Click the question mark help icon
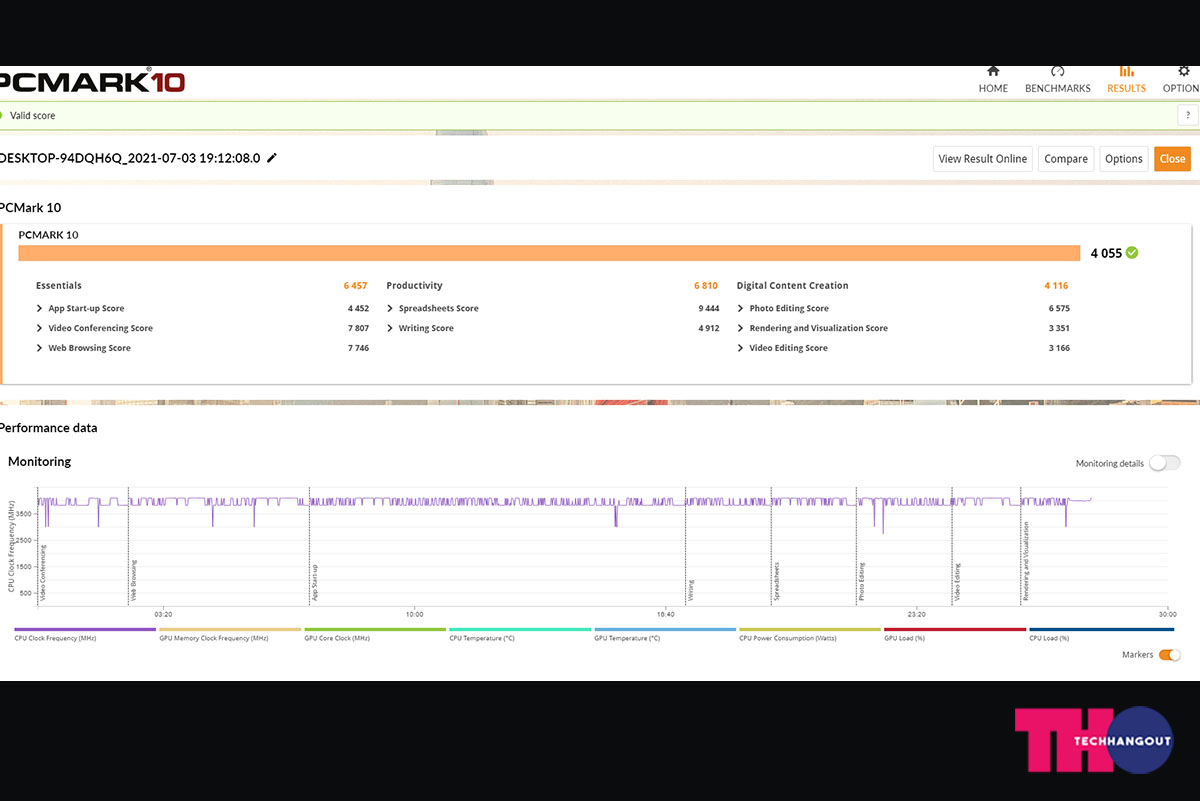This screenshot has height=801, width=1200. [1188, 116]
